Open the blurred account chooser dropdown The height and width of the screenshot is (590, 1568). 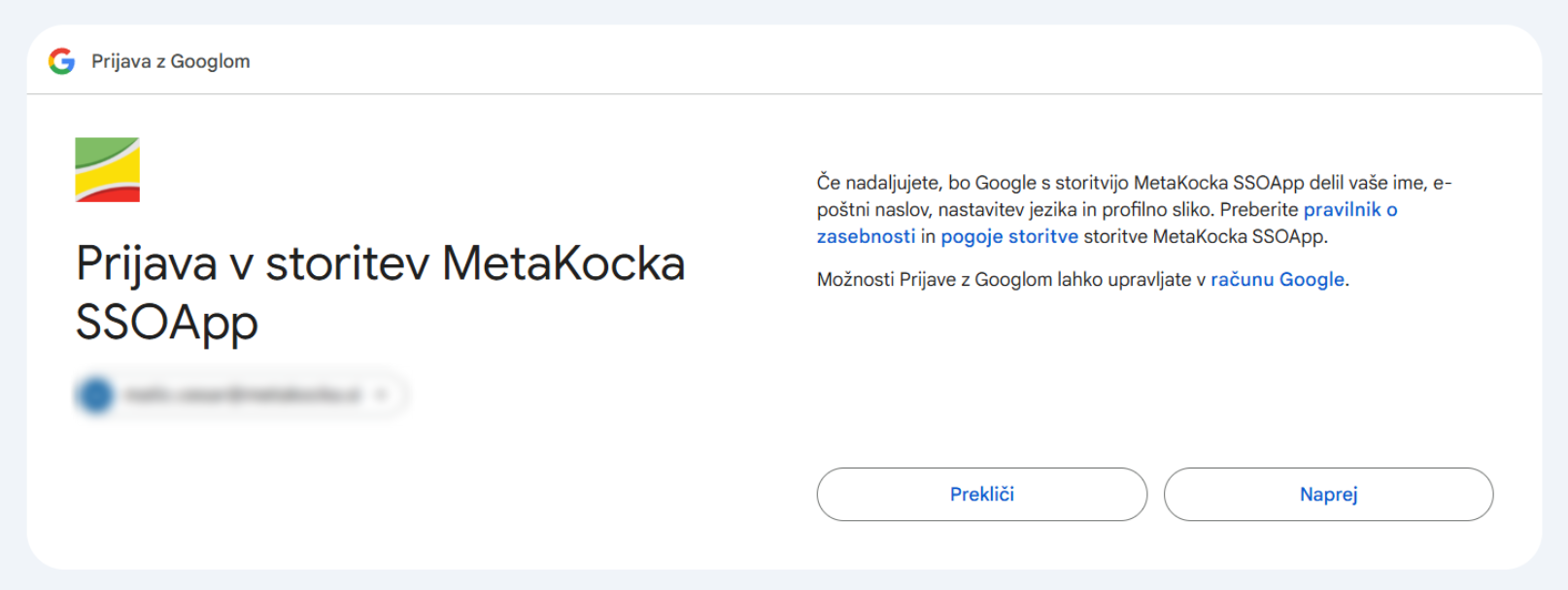coord(242,395)
